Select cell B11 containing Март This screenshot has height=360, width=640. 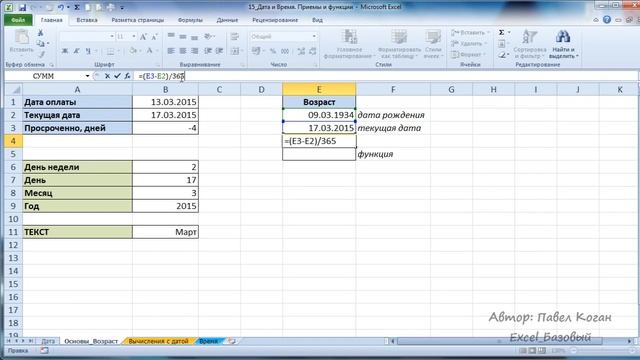[x=165, y=232]
